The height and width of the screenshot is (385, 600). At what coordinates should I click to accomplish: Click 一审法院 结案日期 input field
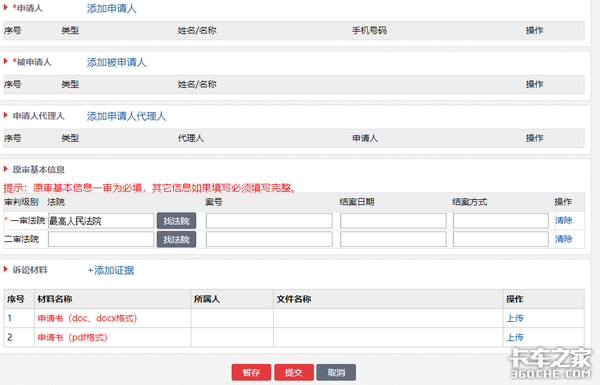point(393,221)
